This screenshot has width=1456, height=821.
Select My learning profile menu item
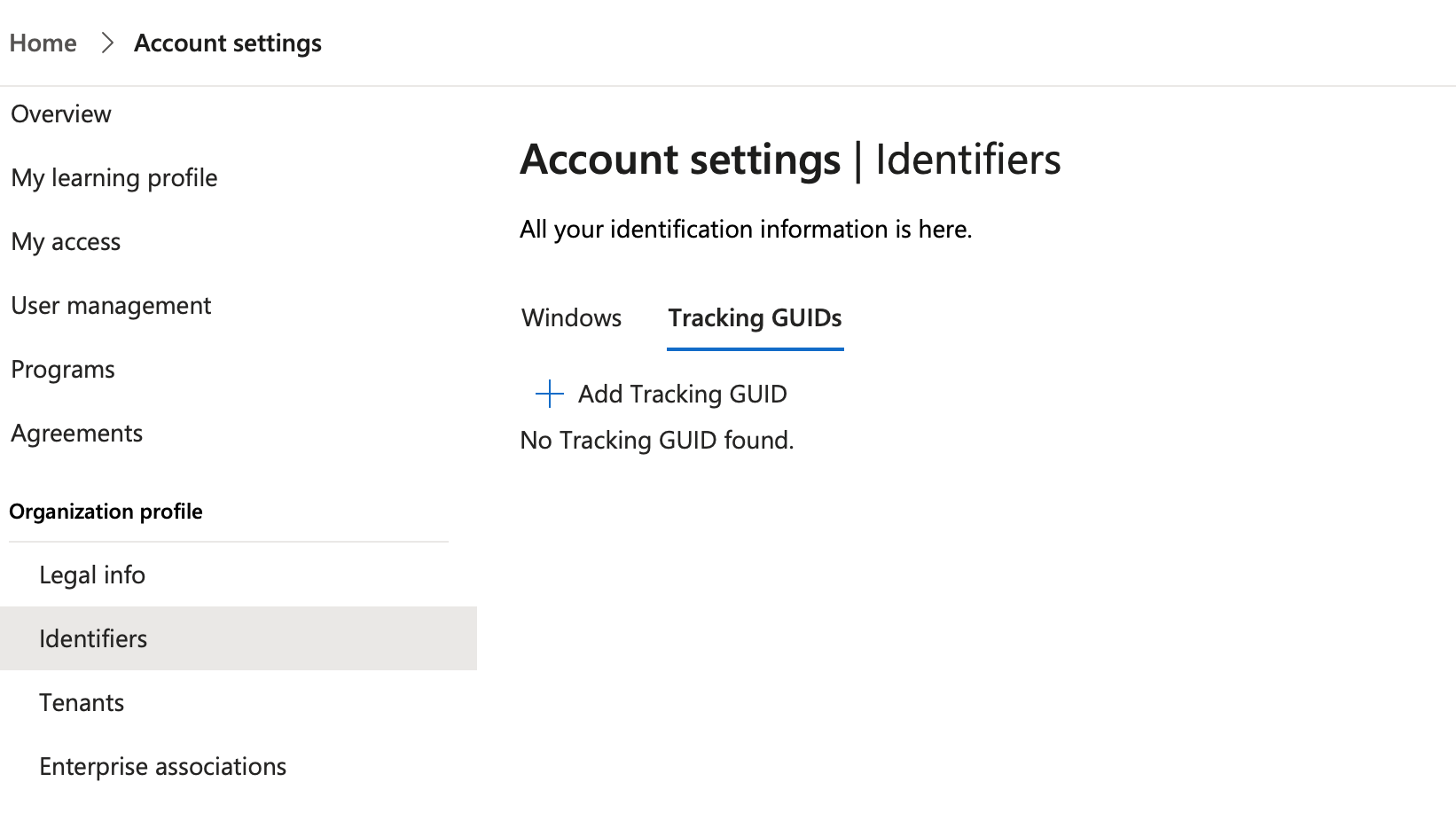[114, 178]
